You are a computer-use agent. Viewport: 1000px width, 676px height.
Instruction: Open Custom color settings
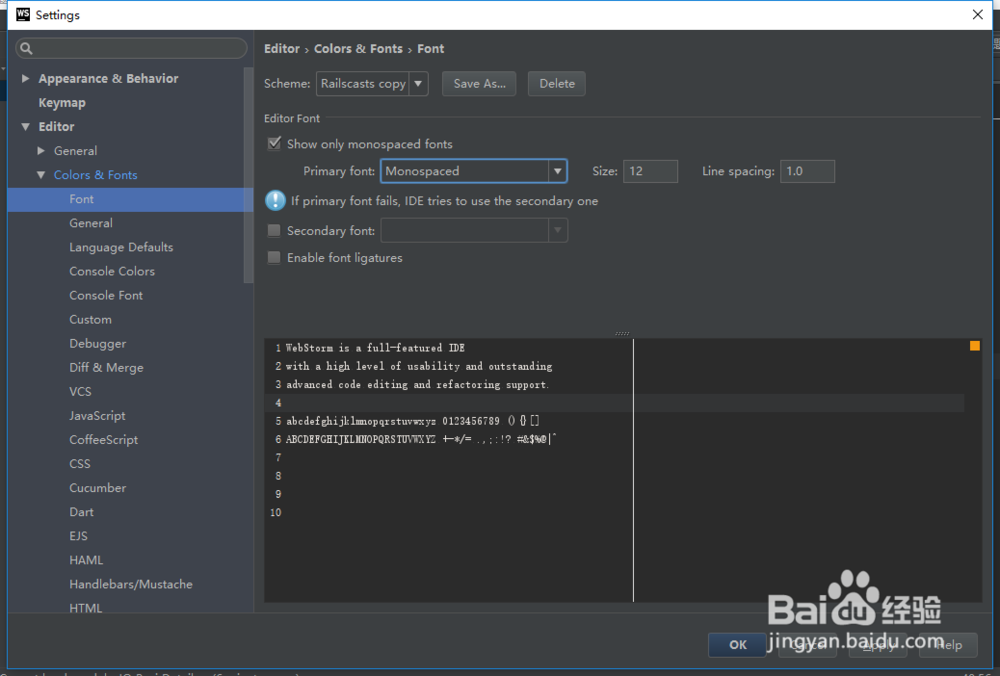click(90, 320)
